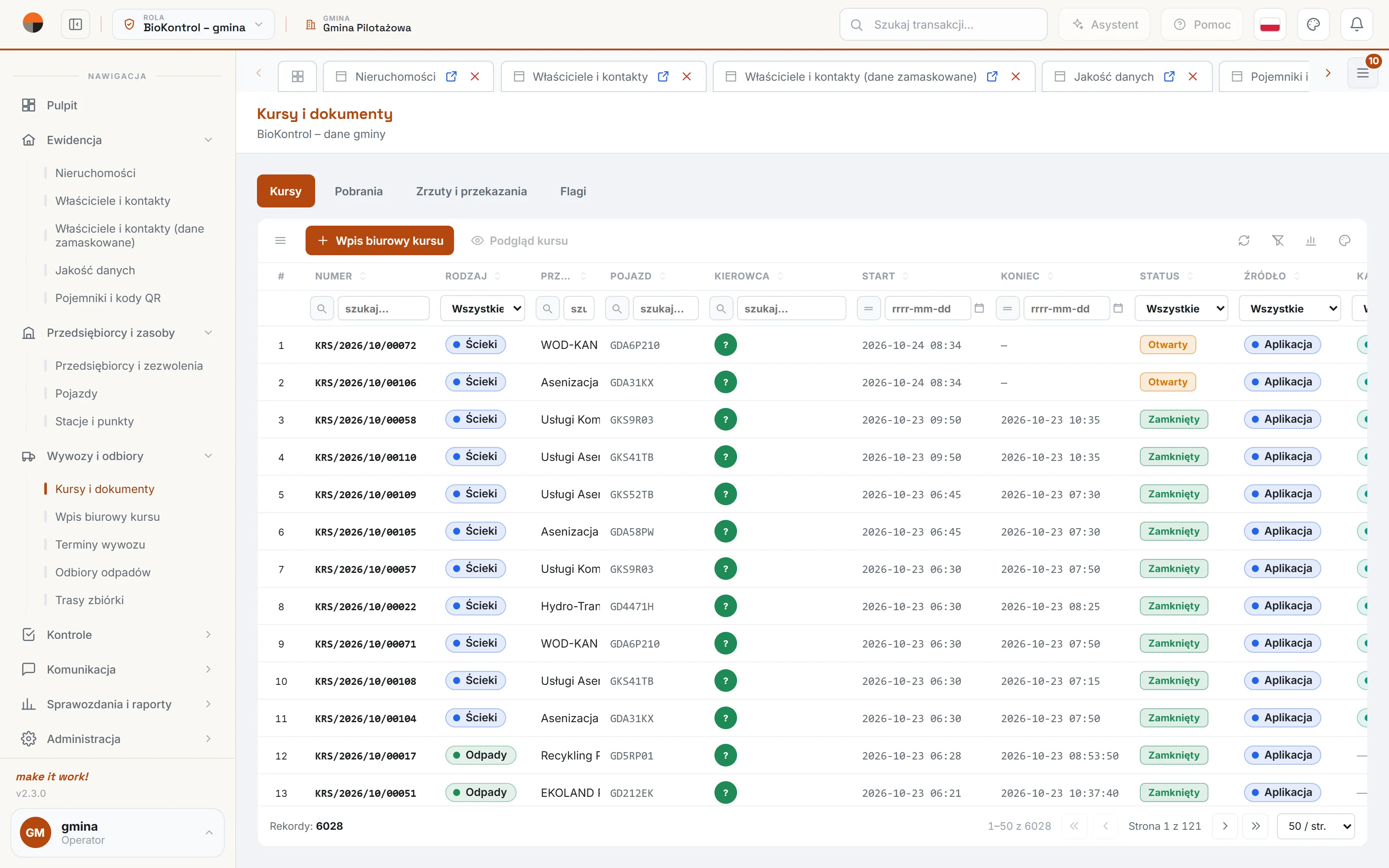The height and width of the screenshot is (868, 1389).
Task: Open STATUS filter Wszystkie dropdown
Action: point(1181,308)
